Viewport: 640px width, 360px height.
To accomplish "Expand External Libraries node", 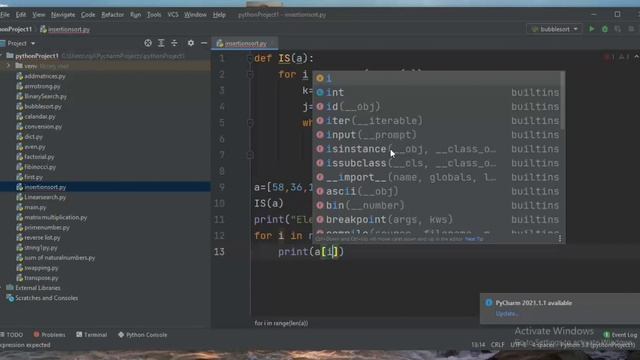I will [x=2, y=288].
